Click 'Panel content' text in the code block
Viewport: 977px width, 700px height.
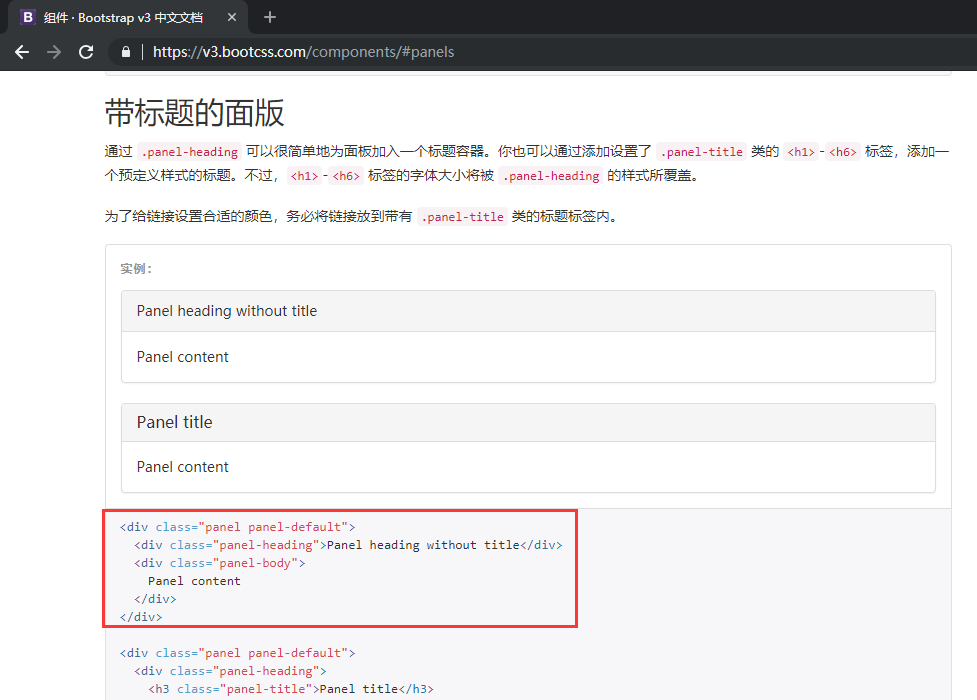point(194,581)
